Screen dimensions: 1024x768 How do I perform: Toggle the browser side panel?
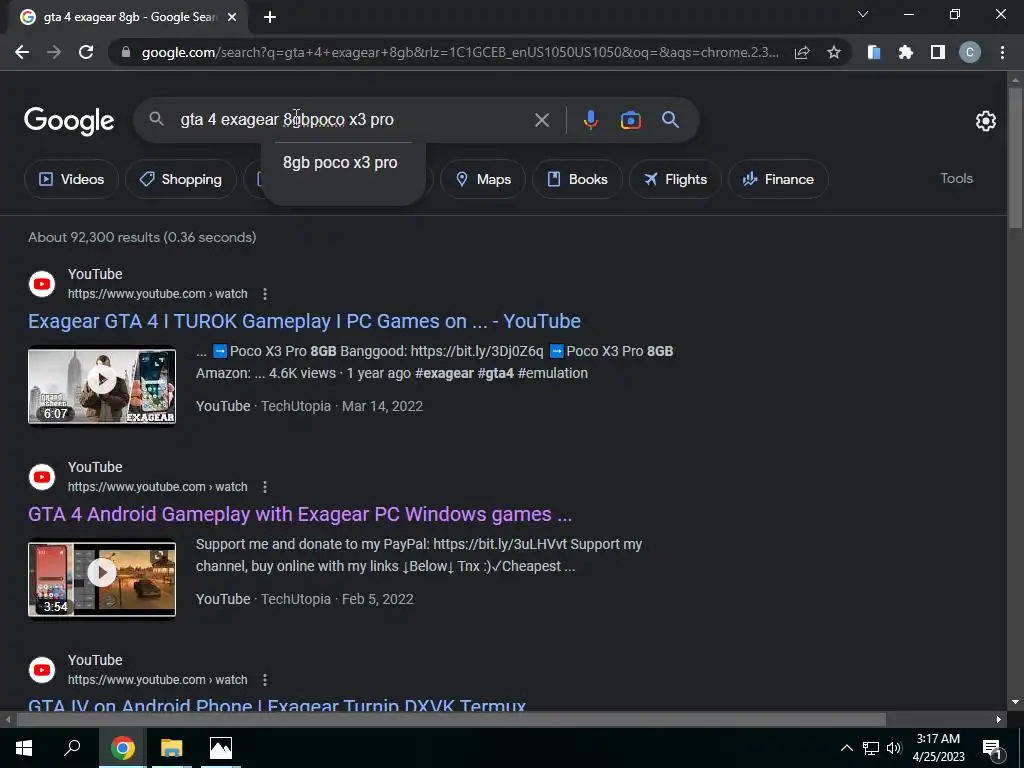pos(938,52)
